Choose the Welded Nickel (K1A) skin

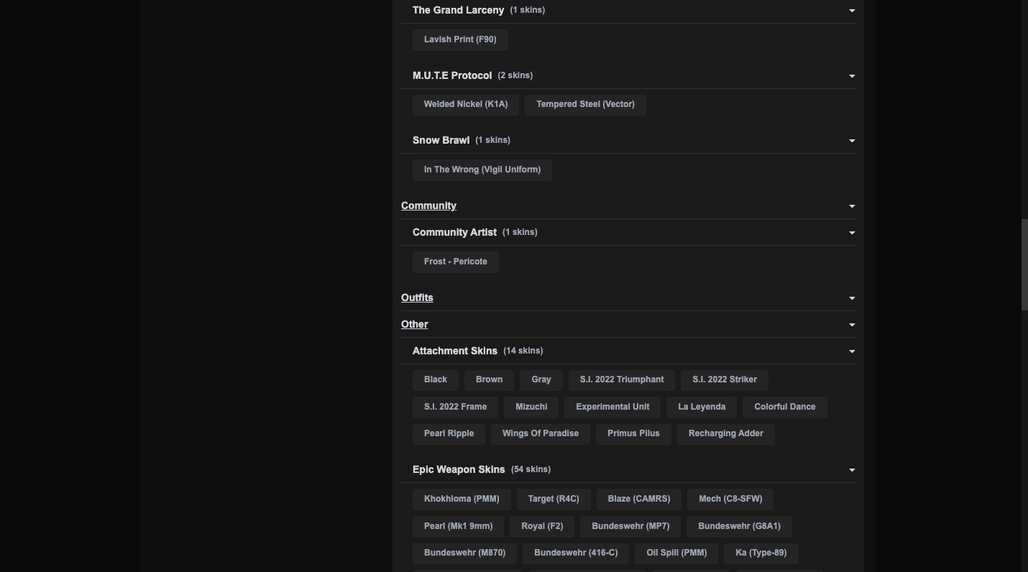coord(465,104)
